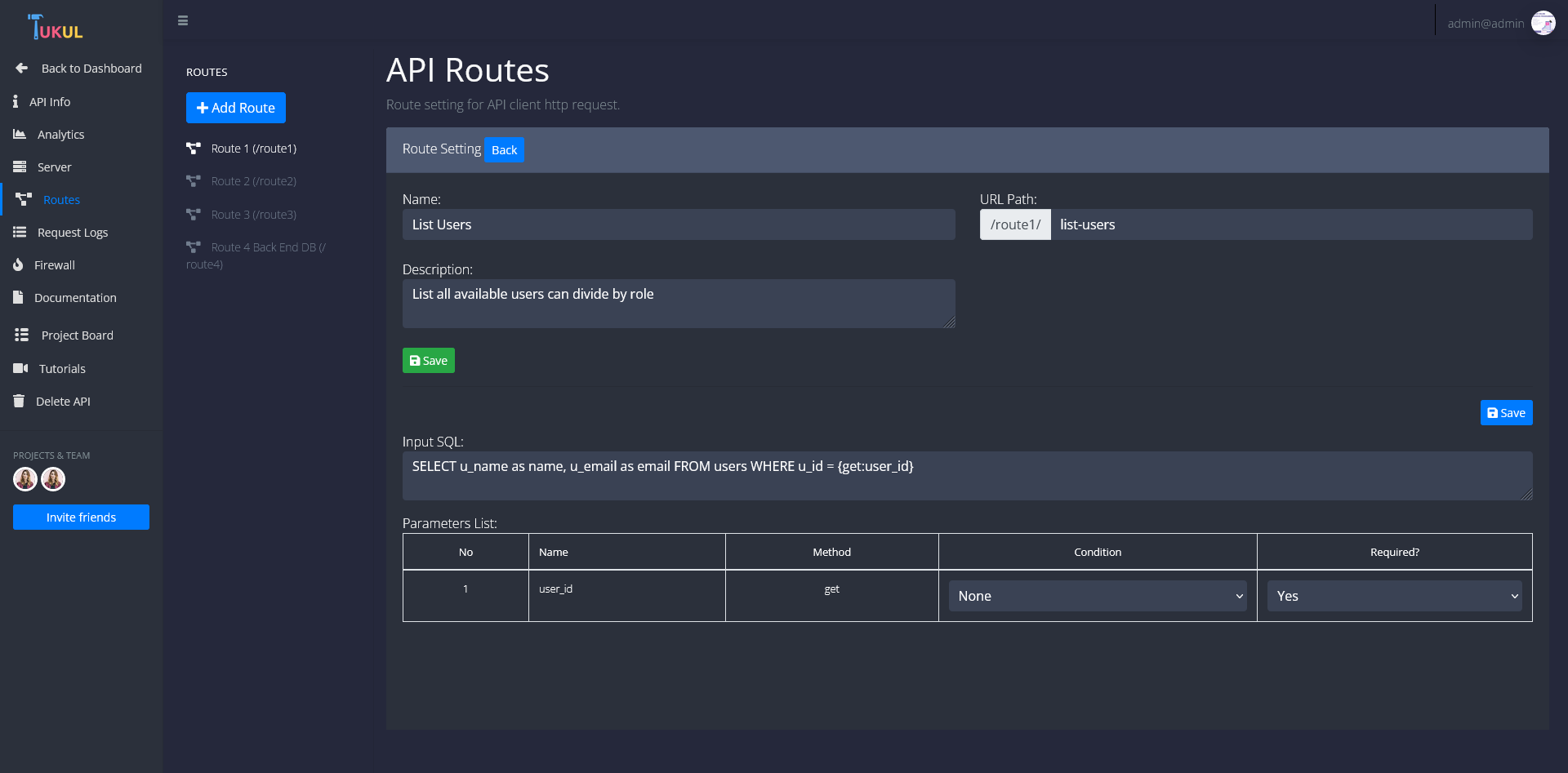Click the Tukul logo
The height and width of the screenshot is (773, 1568).
pos(56,28)
